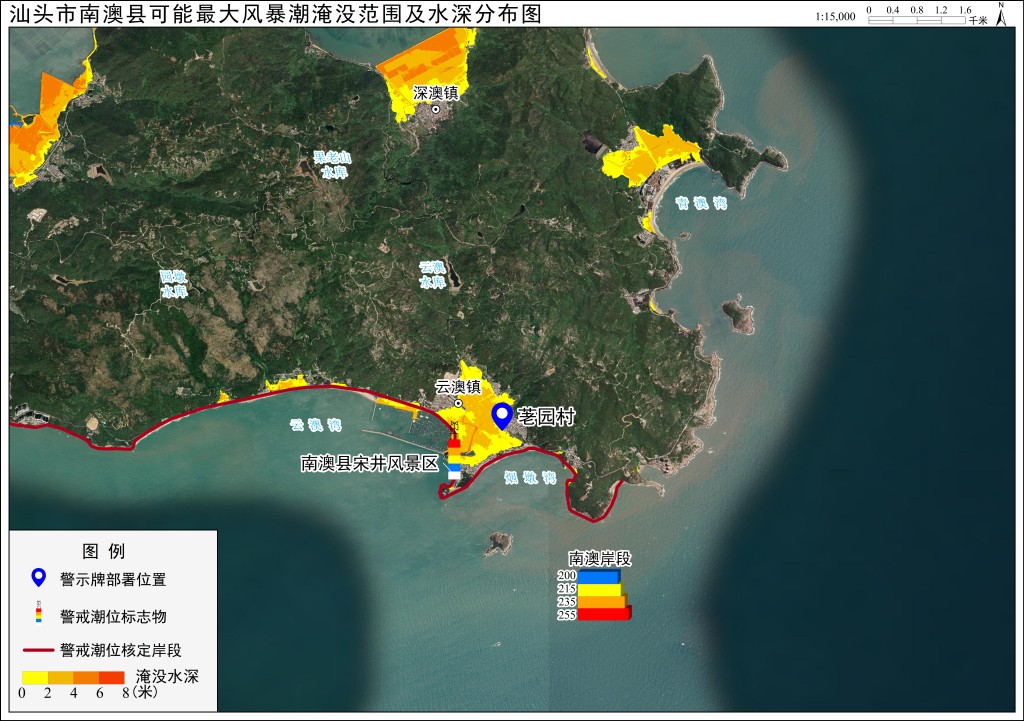Click the map title 汕头市南澳县可能最大风暴潮淹没范围及水深分布图
1024x721 pixels.
[x=275, y=14]
